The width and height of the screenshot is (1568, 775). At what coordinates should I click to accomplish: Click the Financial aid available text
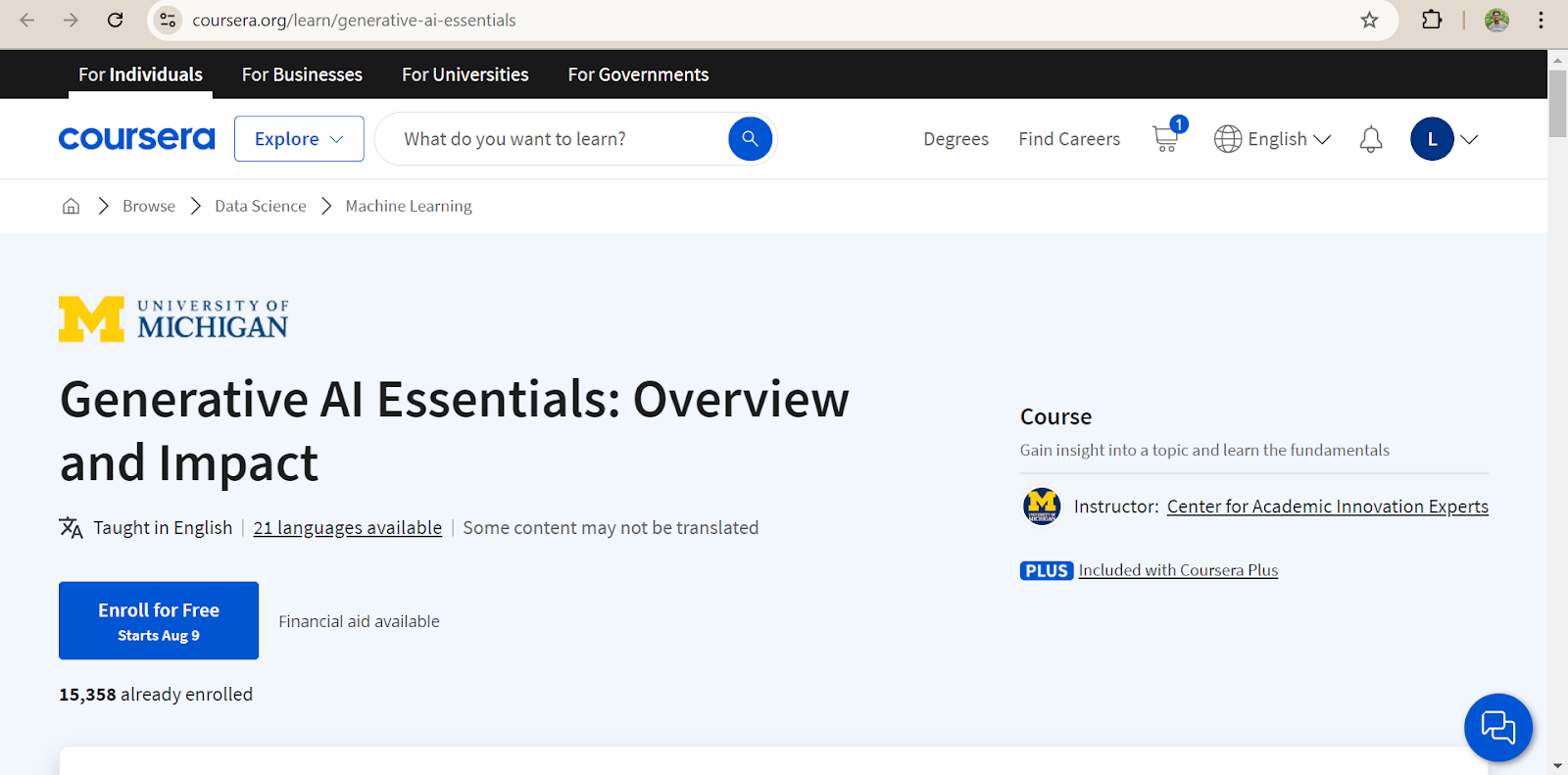[359, 621]
